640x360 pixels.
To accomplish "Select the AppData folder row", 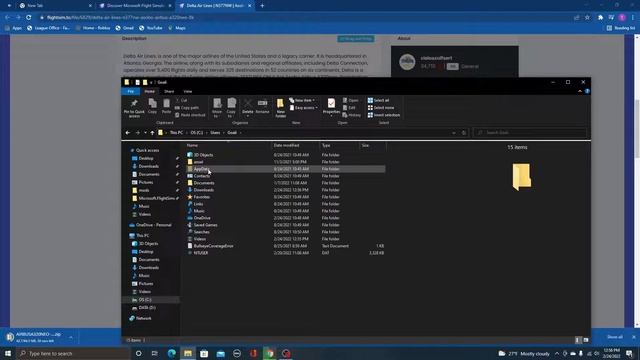I will (285, 169).
